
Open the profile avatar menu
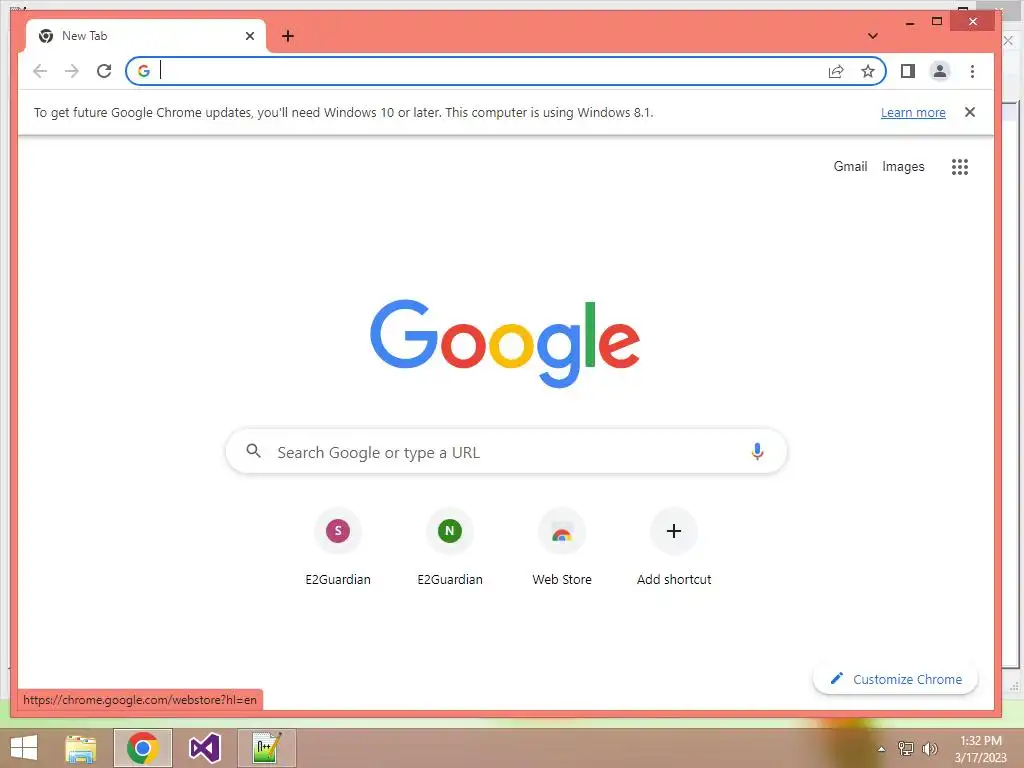coord(940,71)
